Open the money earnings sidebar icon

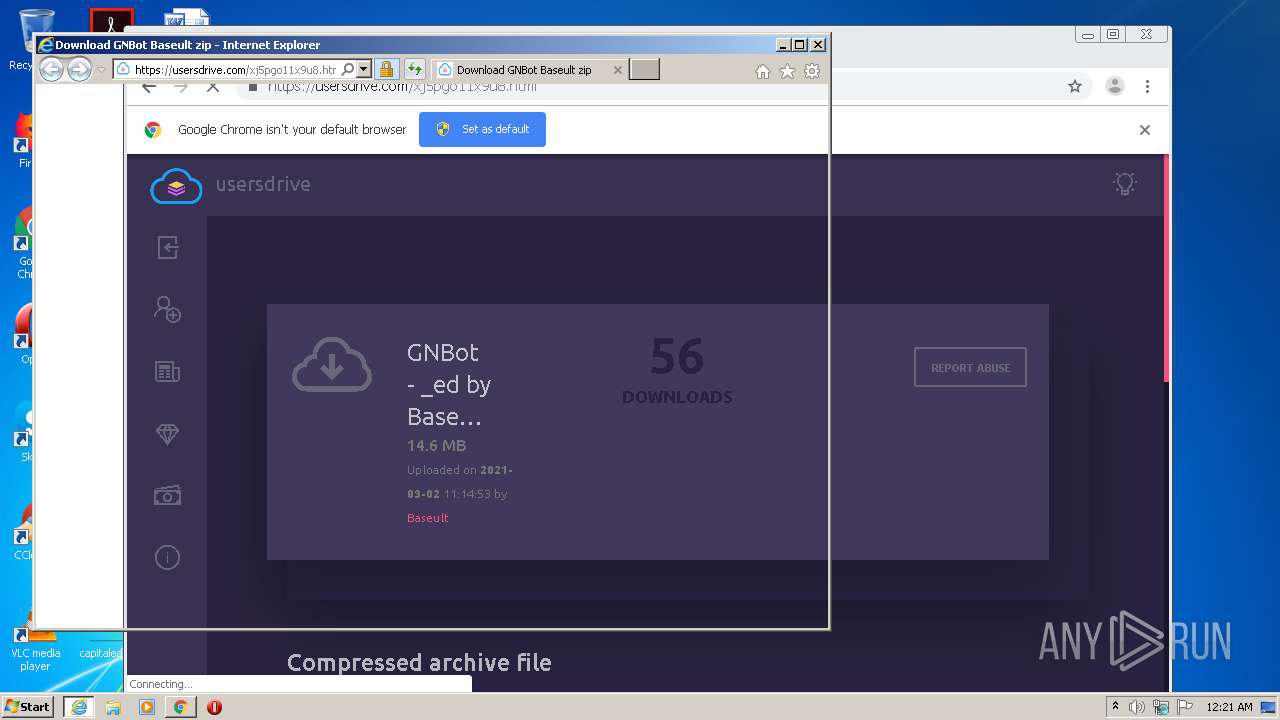coord(167,496)
